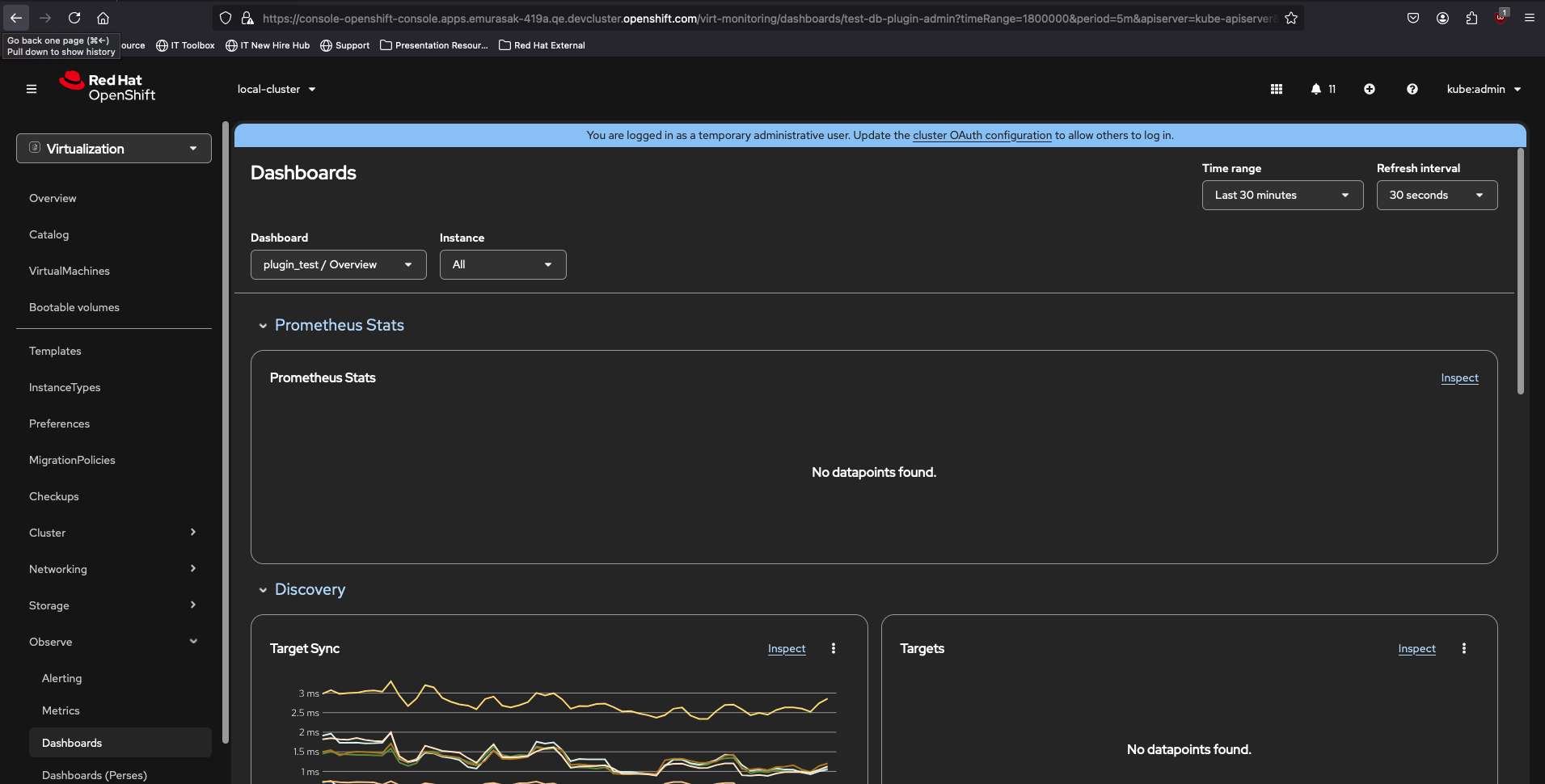Open Targets panel kebab menu
The image size is (1545, 784).
(1463, 648)
